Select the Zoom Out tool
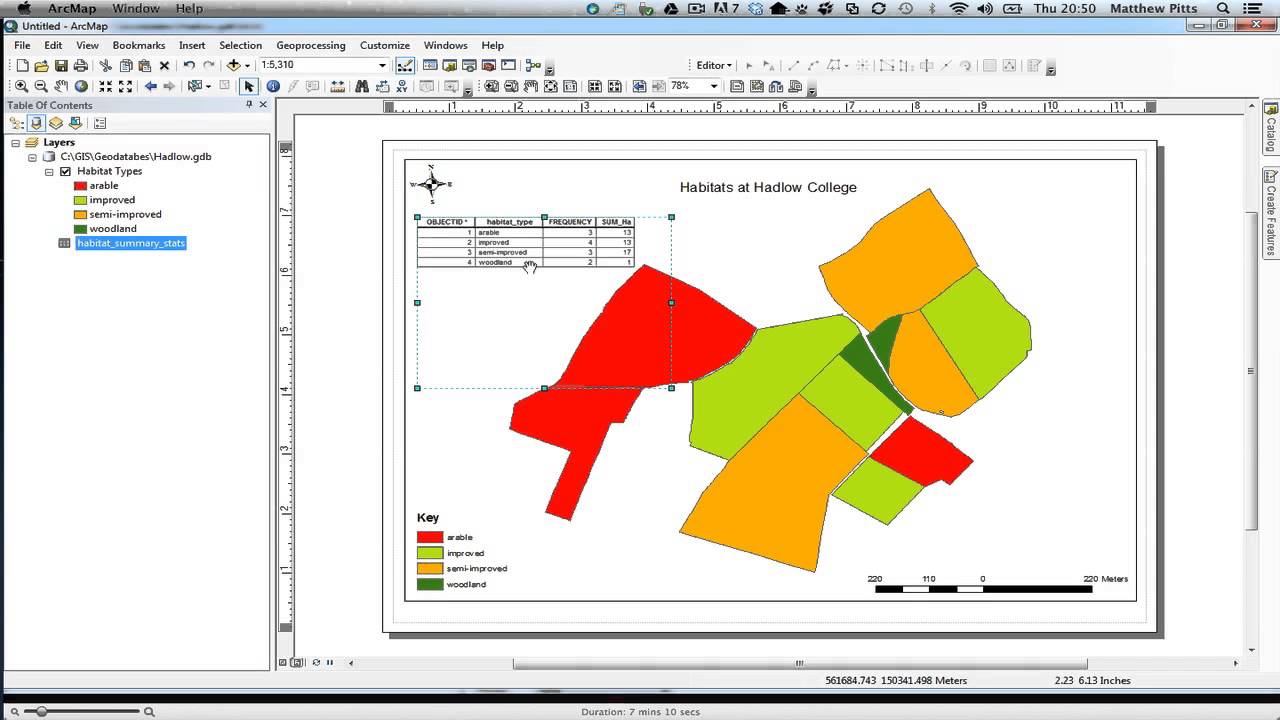The width and height of the screenshot is (1280, 720). point(41,87)
